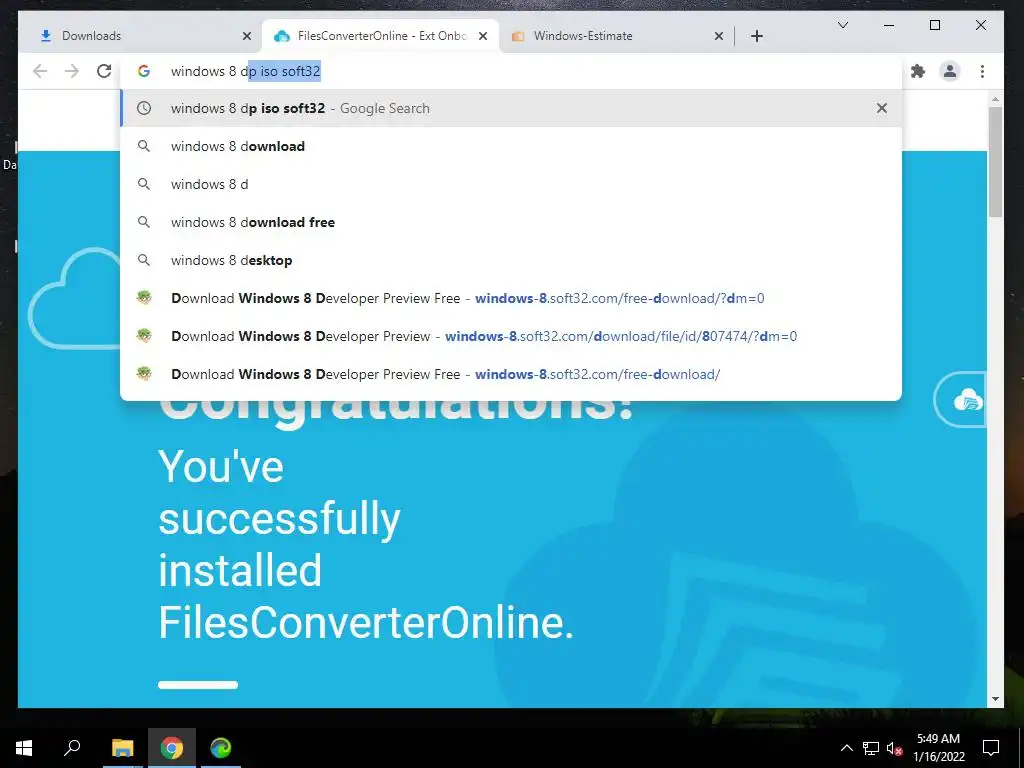
Task: Click the FilesConverterOnline cloud badge at right
Action: (961, 400)
